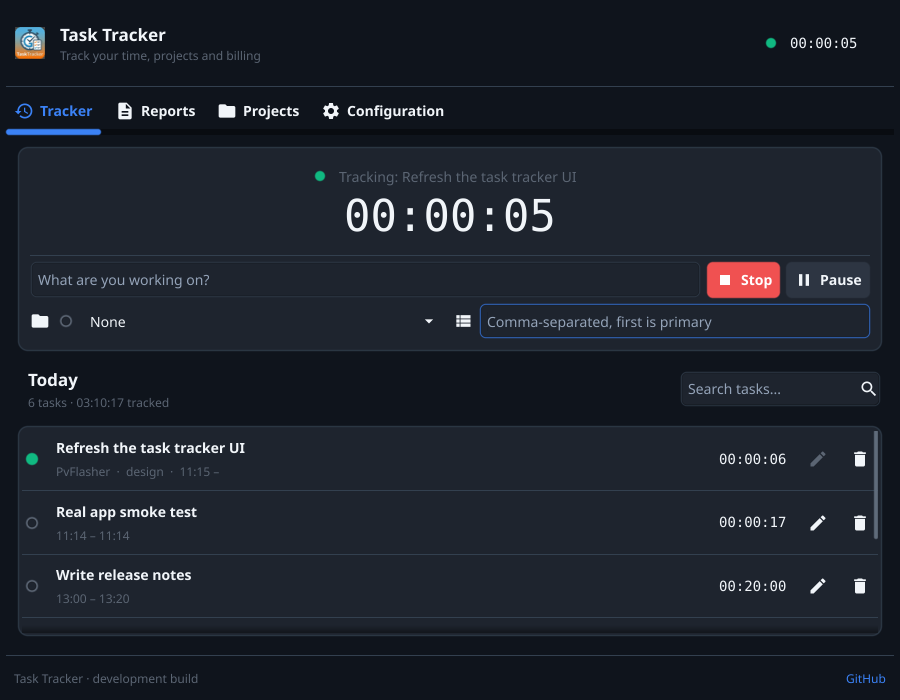Click the Write release notes title
Image resolution: width=900 pixels, height=700 pixels.
click(123, 575)
